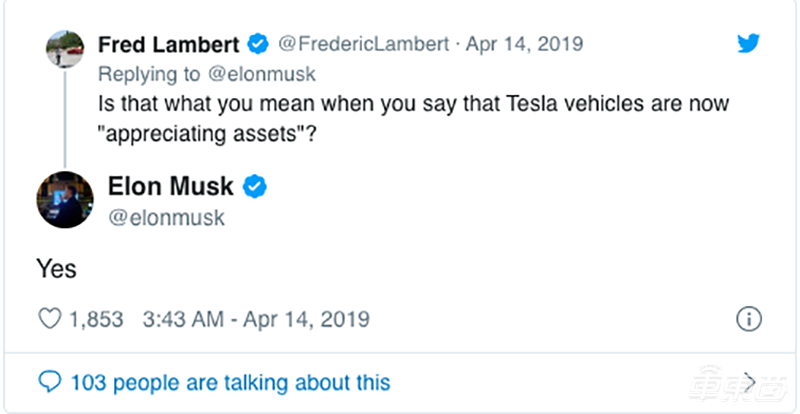Follow the @elonmusk mention in Replying to

[262, 75]
